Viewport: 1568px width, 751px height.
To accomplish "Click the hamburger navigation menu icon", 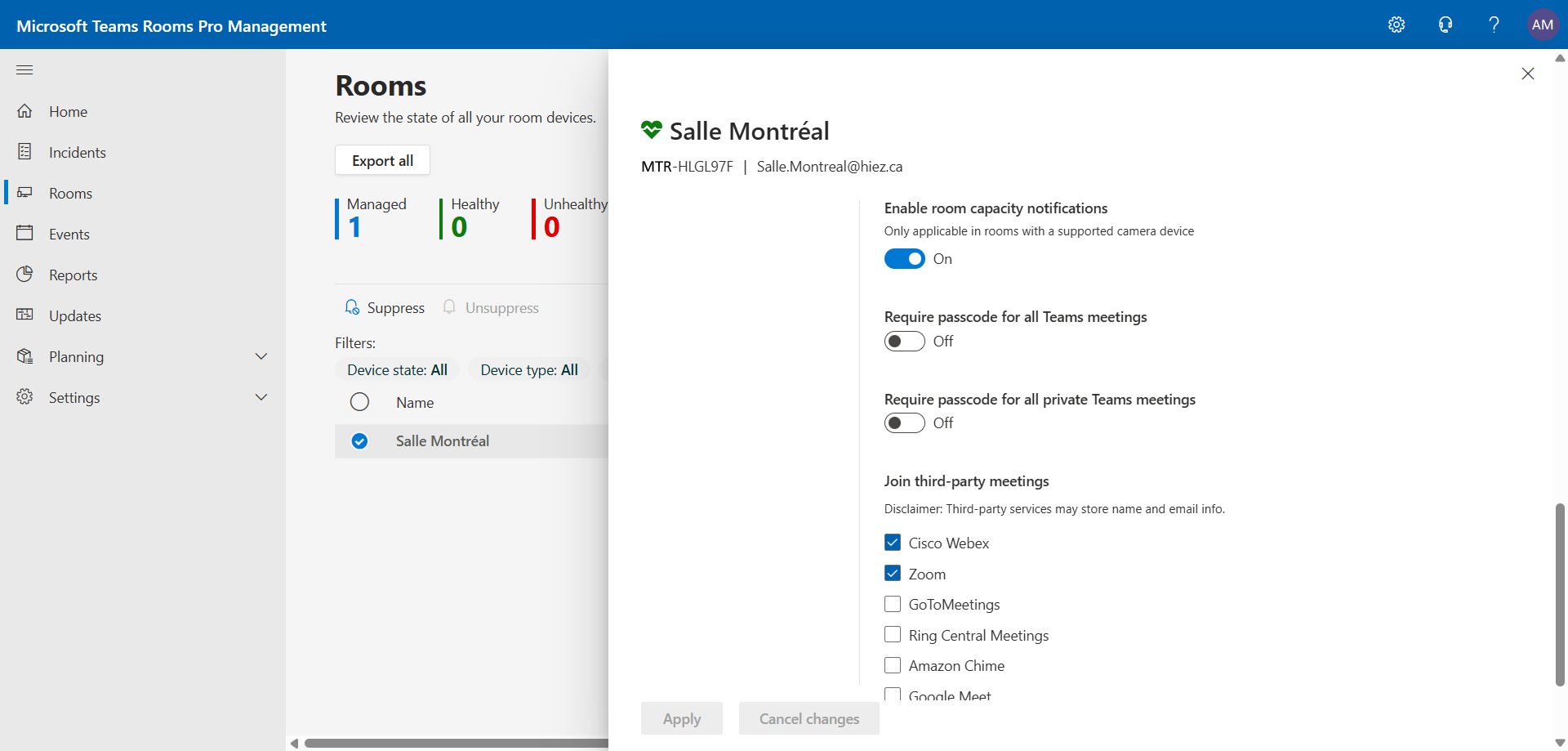I will (x=24, y=70).
